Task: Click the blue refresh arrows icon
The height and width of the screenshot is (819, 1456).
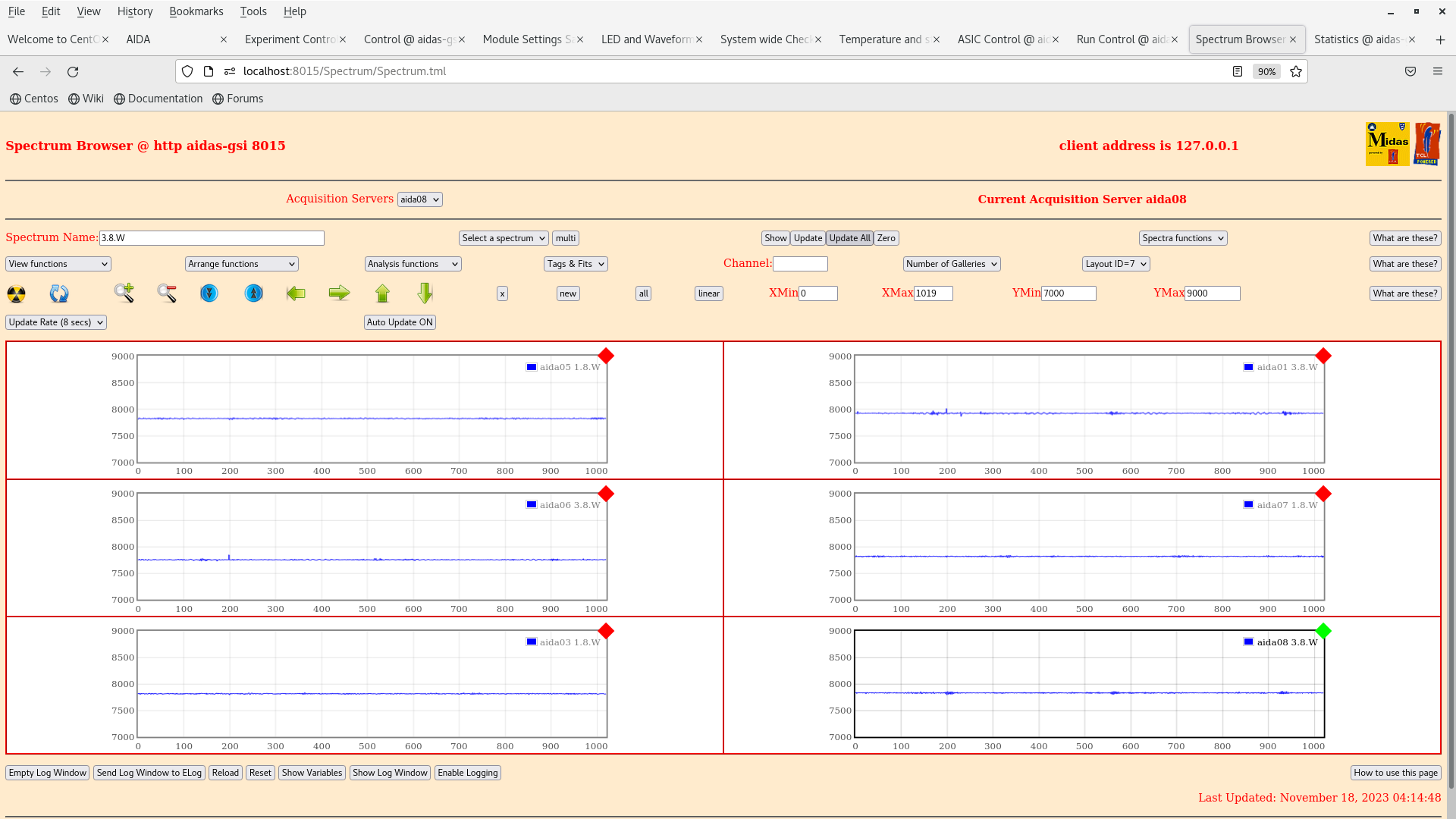Action: [x=59, y=293]
